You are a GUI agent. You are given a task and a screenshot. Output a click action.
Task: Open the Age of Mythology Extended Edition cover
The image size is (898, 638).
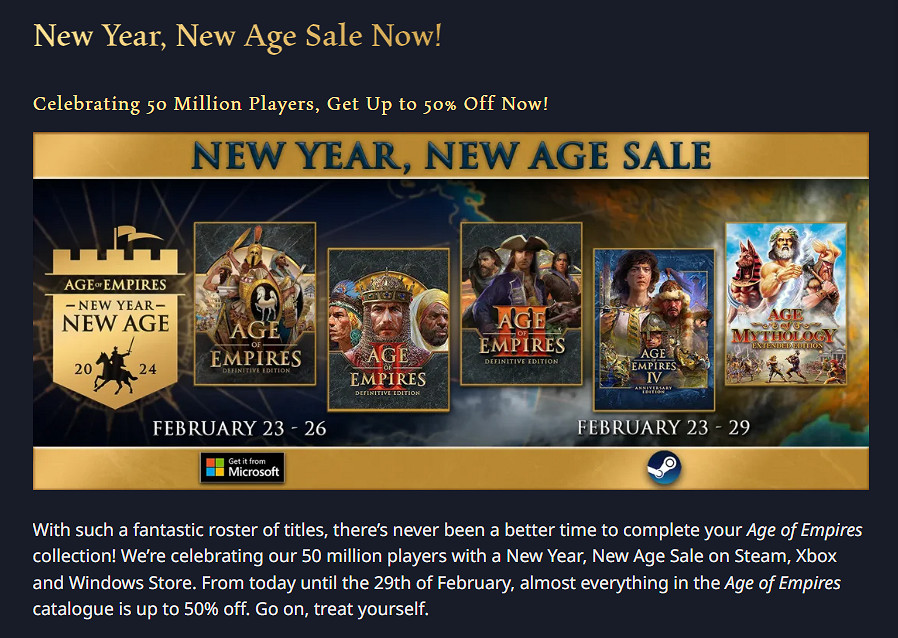pos(785,303)
